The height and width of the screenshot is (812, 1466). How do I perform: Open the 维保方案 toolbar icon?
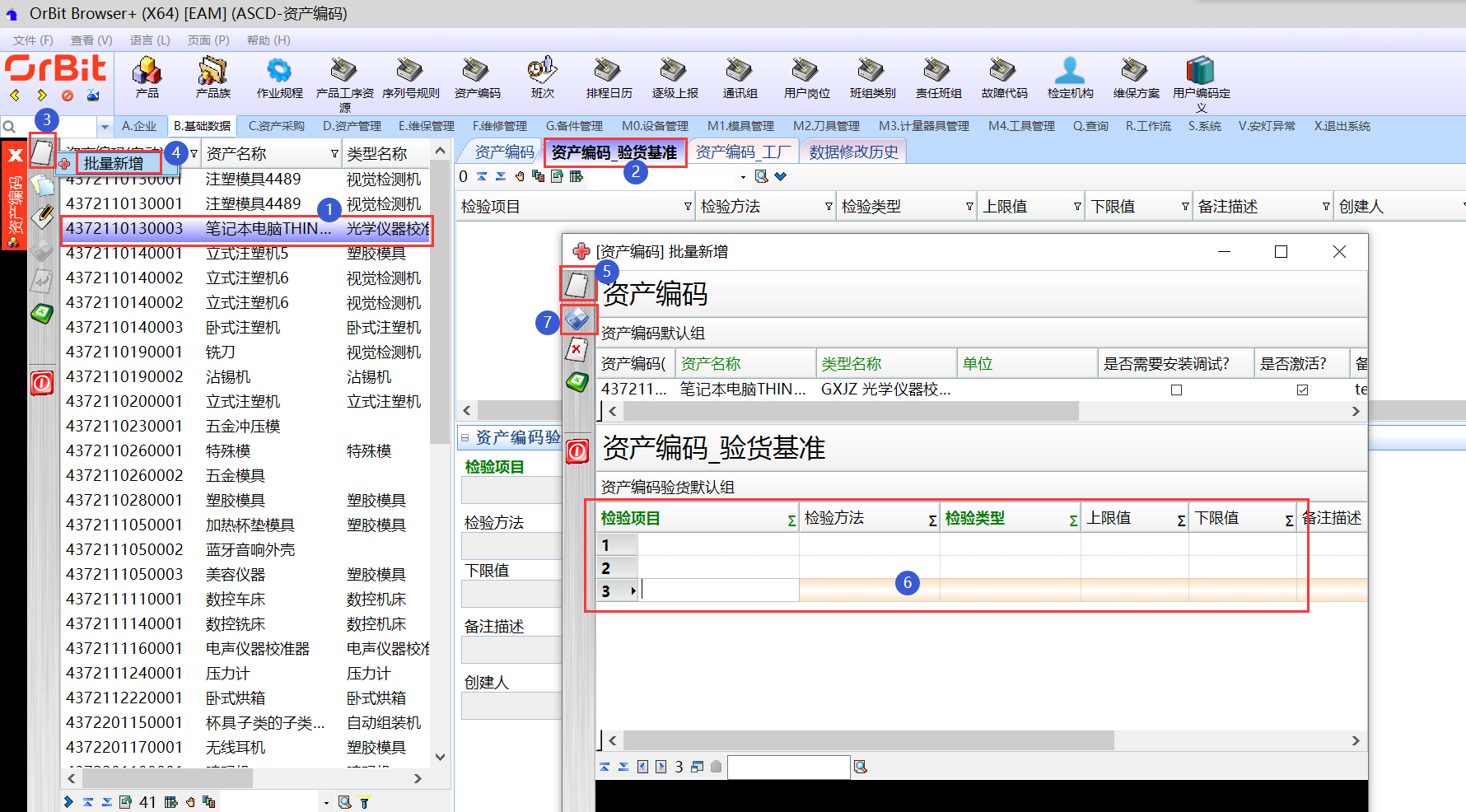click(1136, 71)
